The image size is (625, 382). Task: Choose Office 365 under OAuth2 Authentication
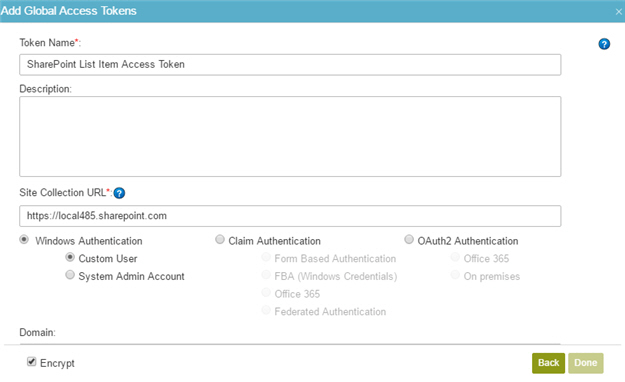(455, 257)
